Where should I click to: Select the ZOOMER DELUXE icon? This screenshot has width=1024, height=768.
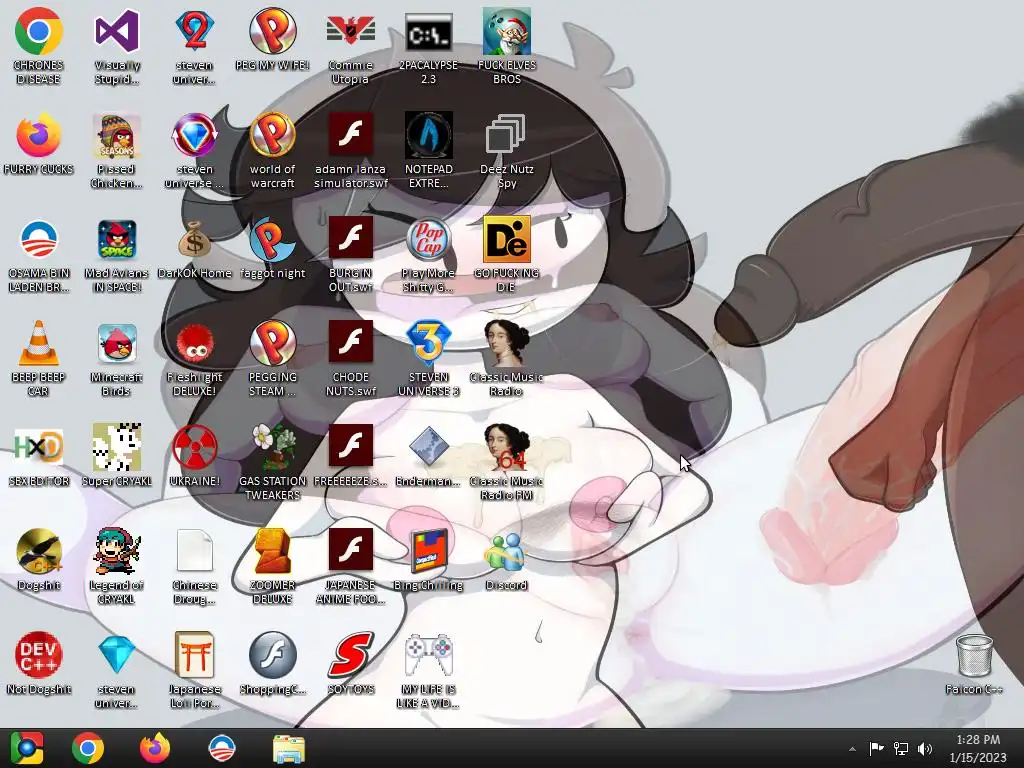tap(272, 551)
